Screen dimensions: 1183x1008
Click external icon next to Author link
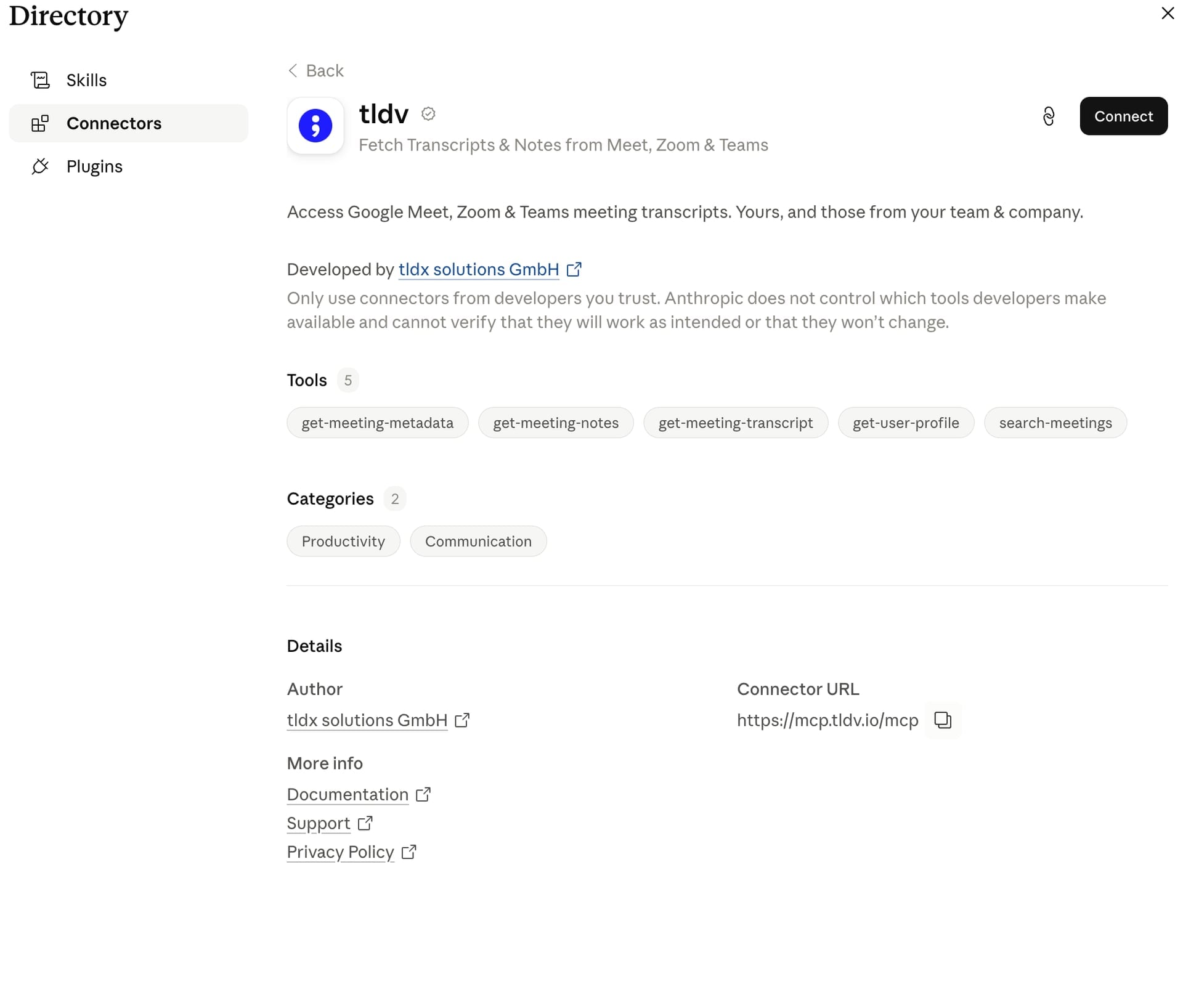[x=462, y=720]
